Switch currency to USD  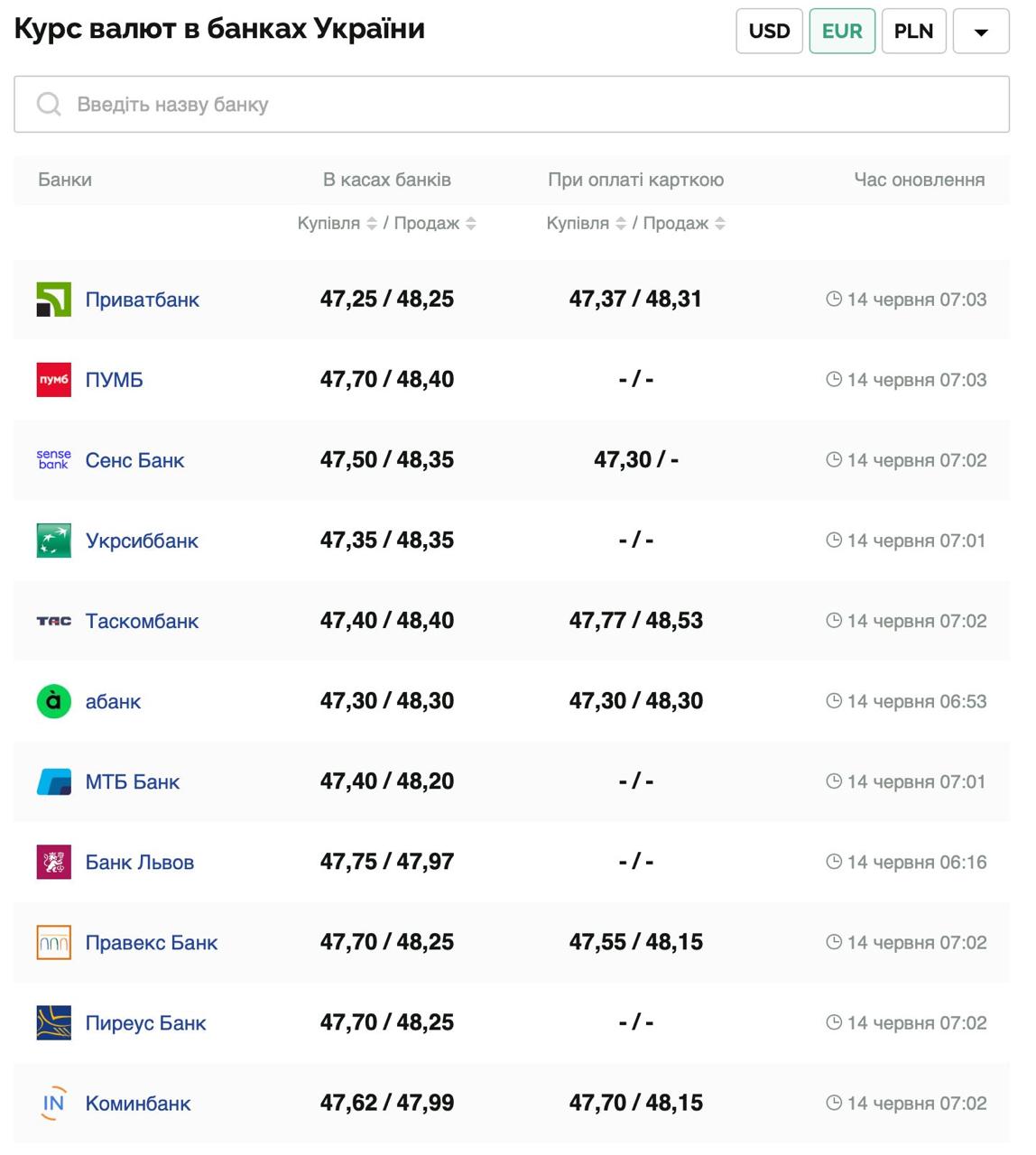769,32
